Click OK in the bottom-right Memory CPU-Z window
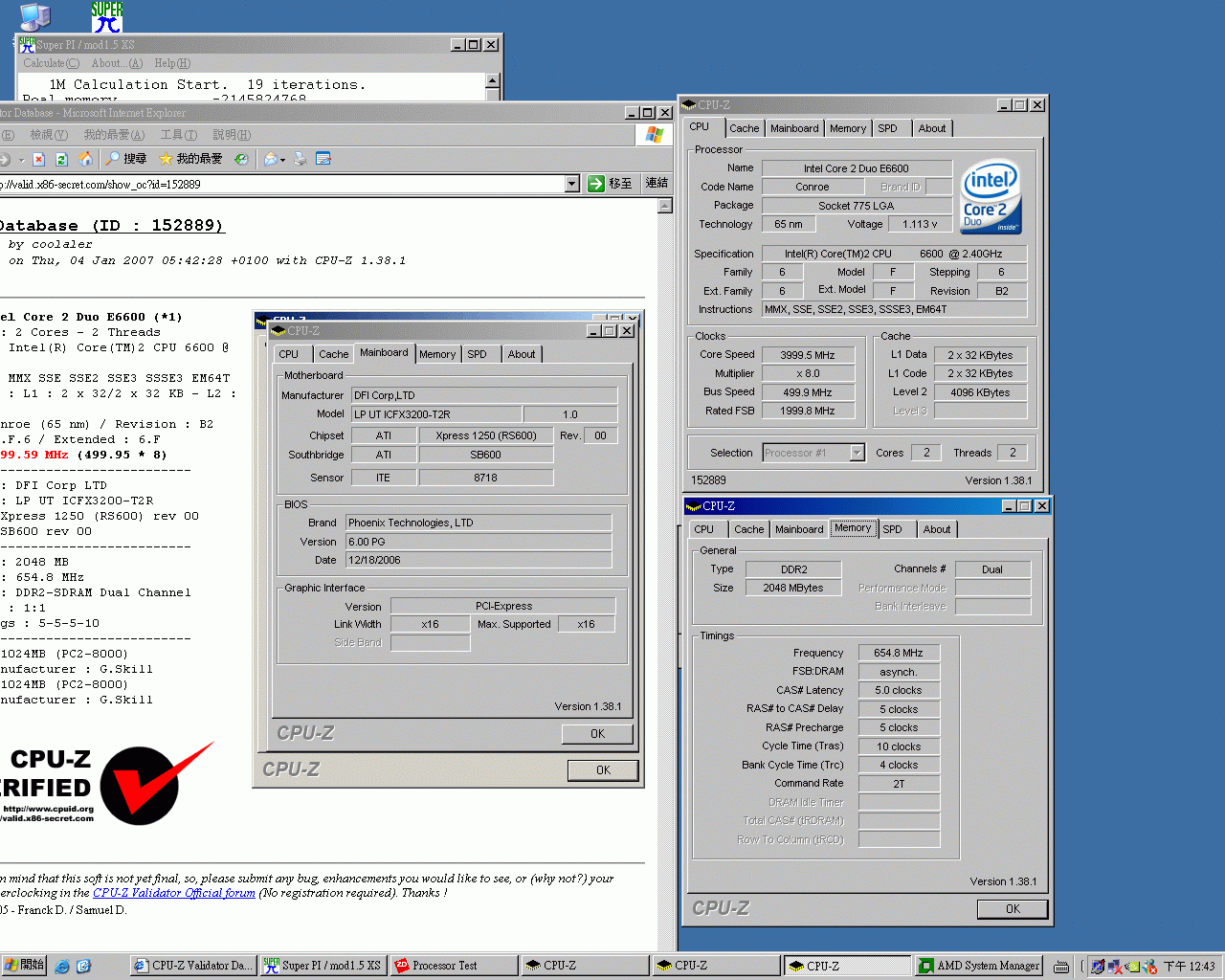 coord(1013,909)
